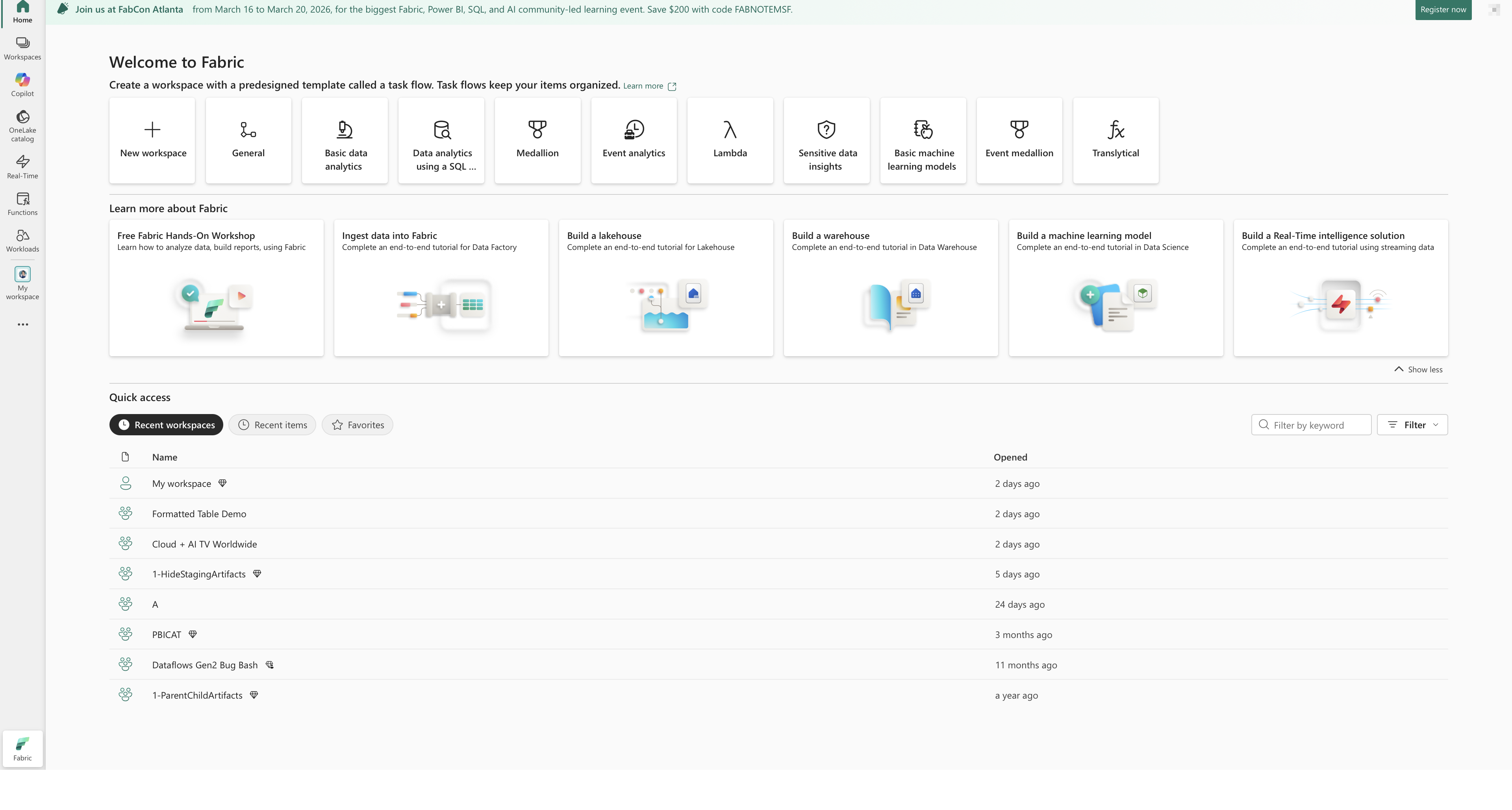Click the Join us at FabCon Atlanta text
Image resolution: width=1512 pixels, height=810 pixels.
129,9
